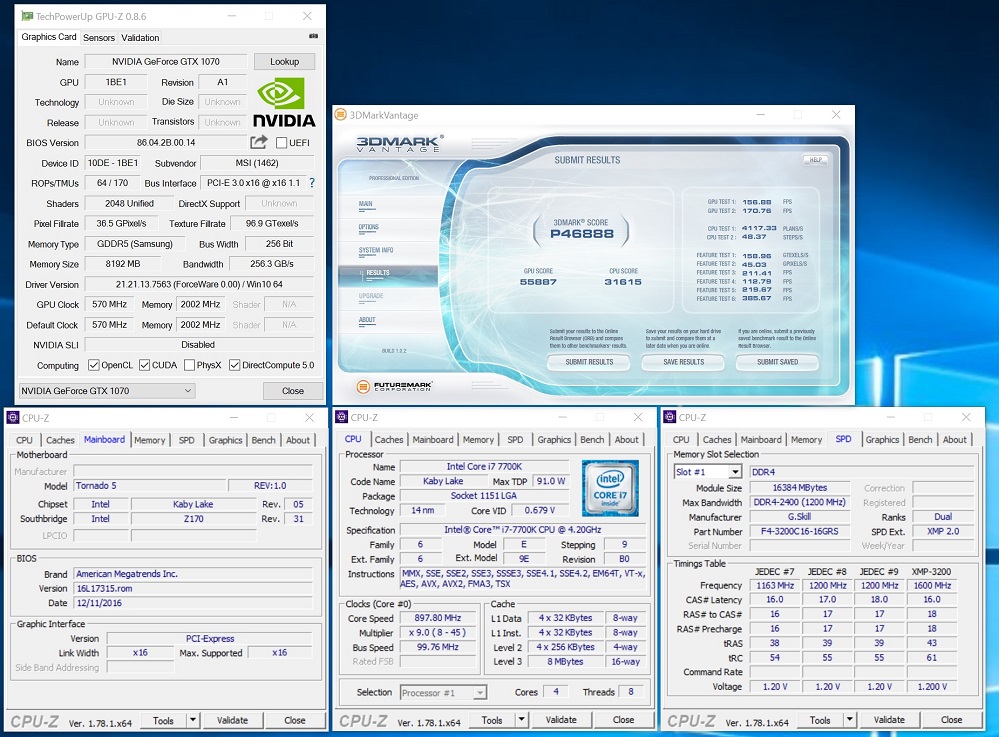Switch to the Sensors tab in GPU-Z
The height and width of the screenshot is (737, 999).
pos(99,38)
